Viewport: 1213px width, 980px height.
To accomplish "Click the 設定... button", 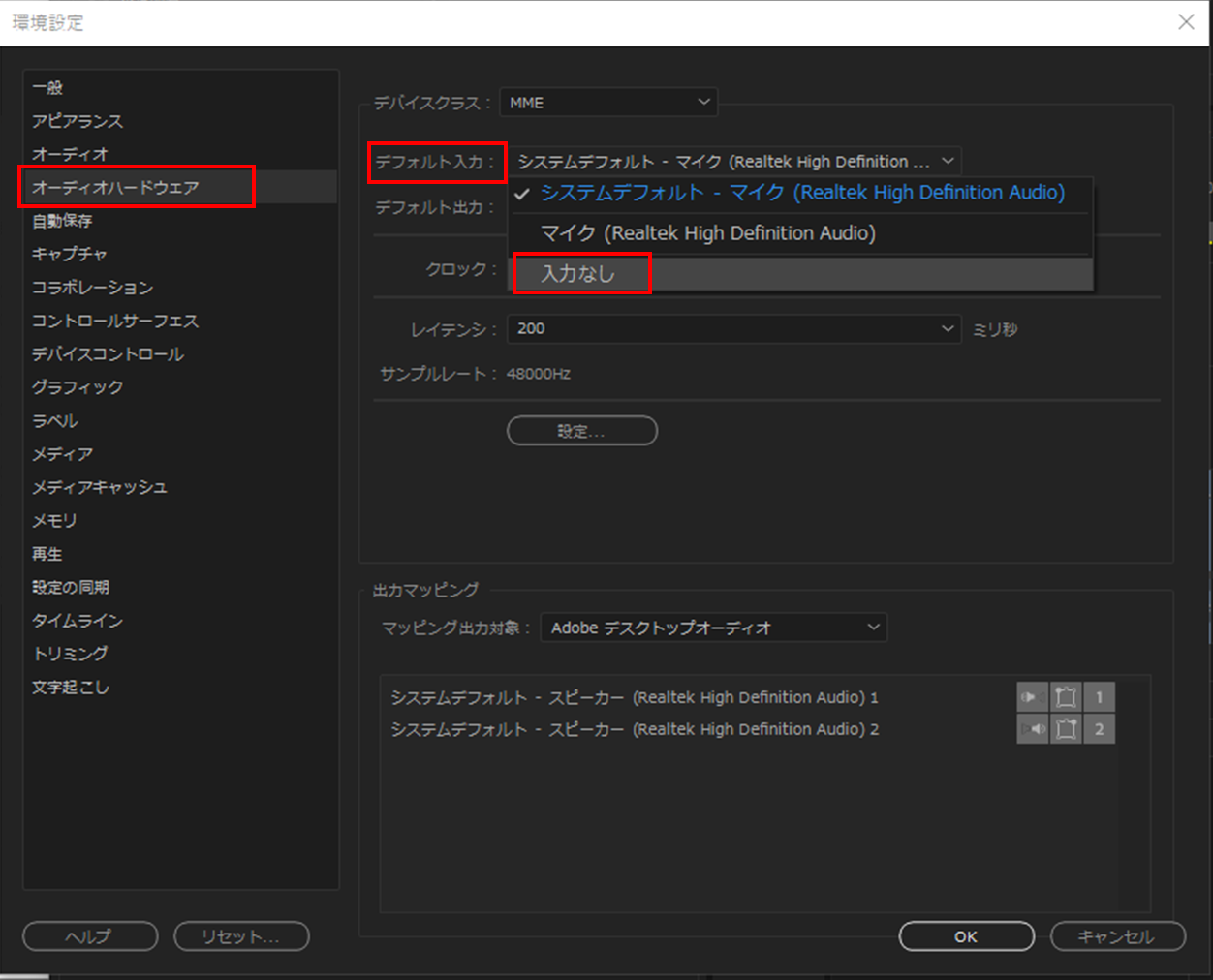I will click(x=581, y=430).
